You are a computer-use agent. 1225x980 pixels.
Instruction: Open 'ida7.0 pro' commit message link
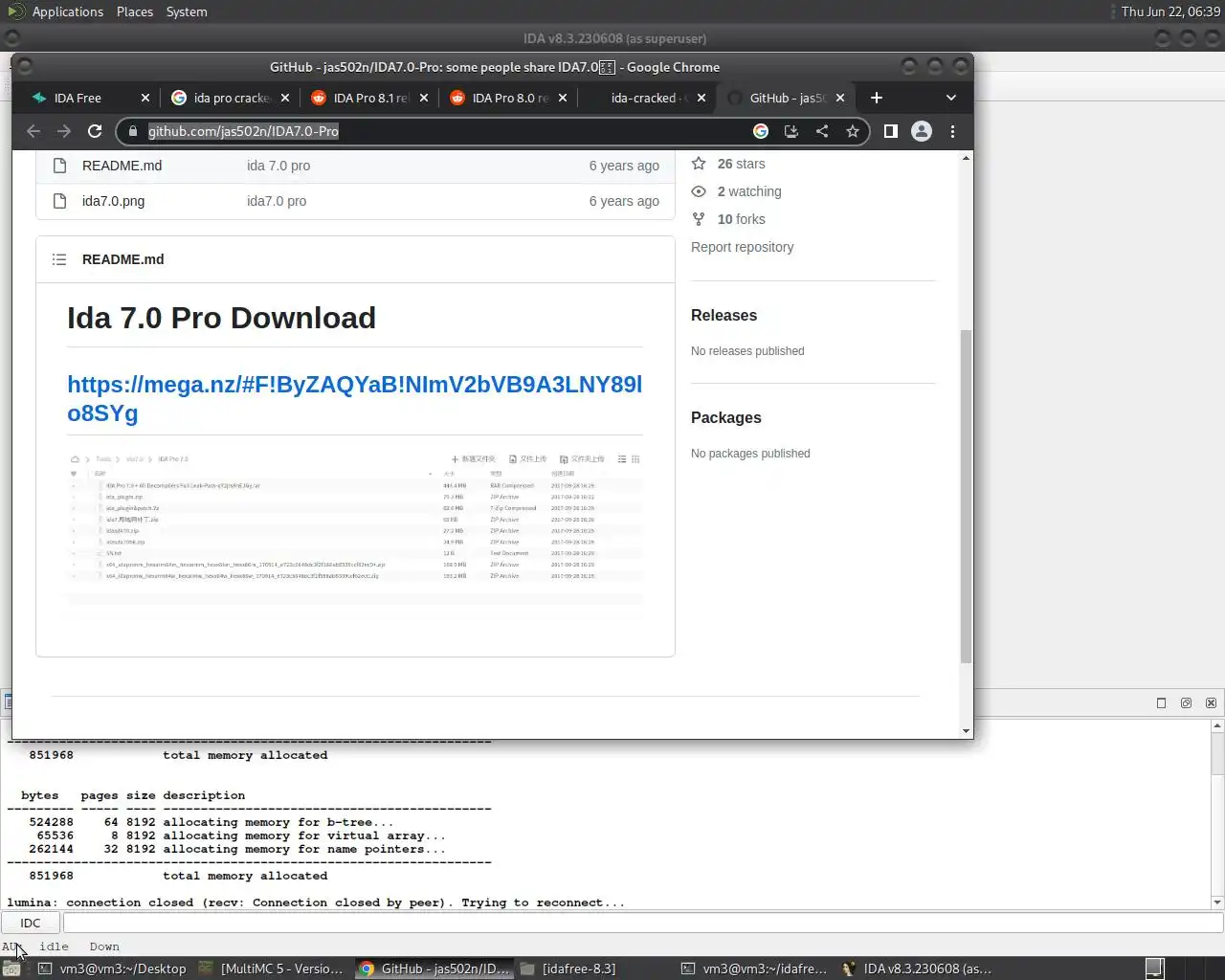(x=277, y=201)
